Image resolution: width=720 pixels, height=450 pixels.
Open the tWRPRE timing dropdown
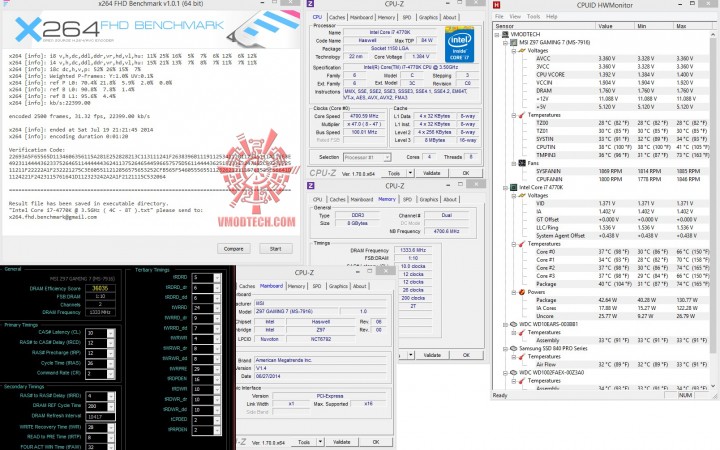(217, 369)
